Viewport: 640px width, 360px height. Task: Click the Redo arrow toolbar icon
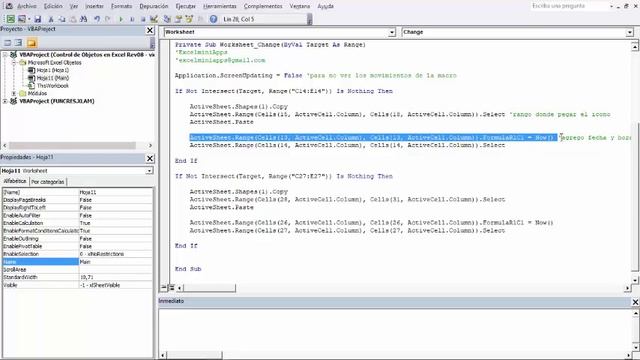tap(108, 19)
